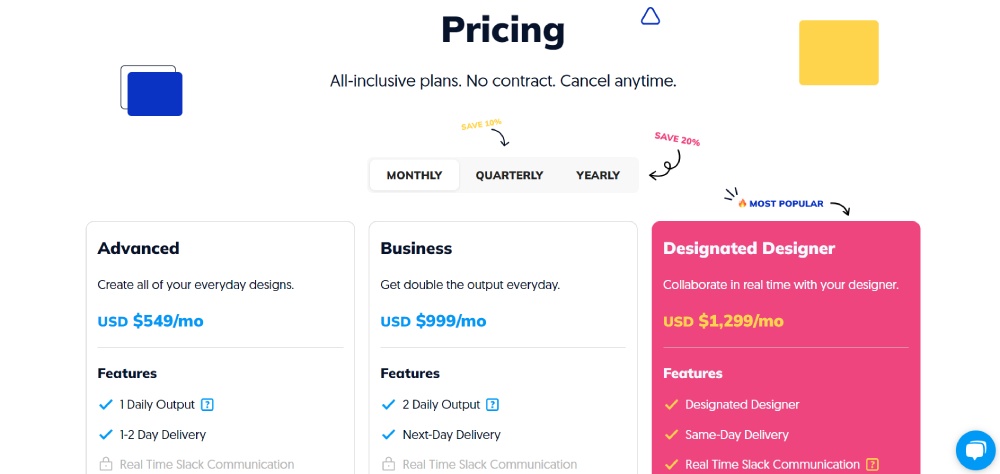Click the Save 20% label
This screenshot has height=474, width=1000.
click(x=677, y=139)
